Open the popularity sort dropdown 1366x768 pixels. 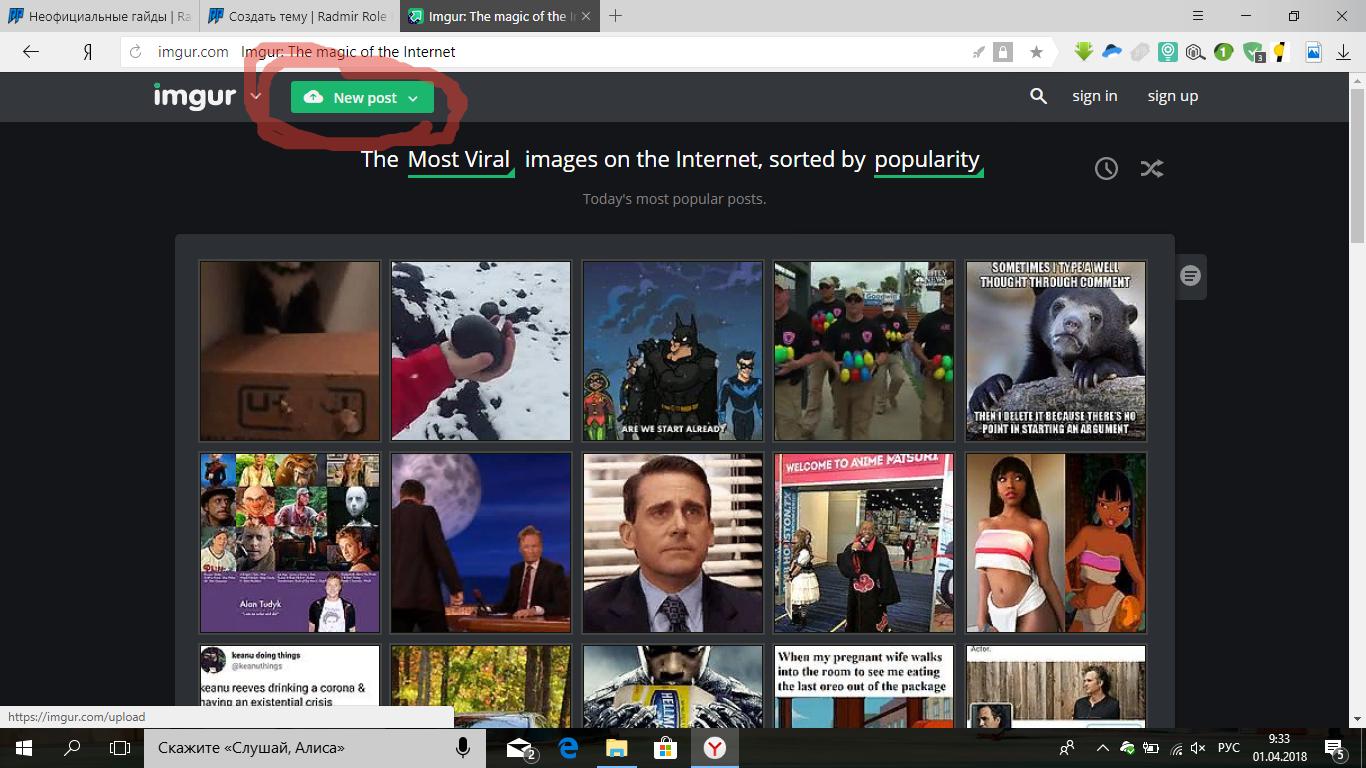928,160
